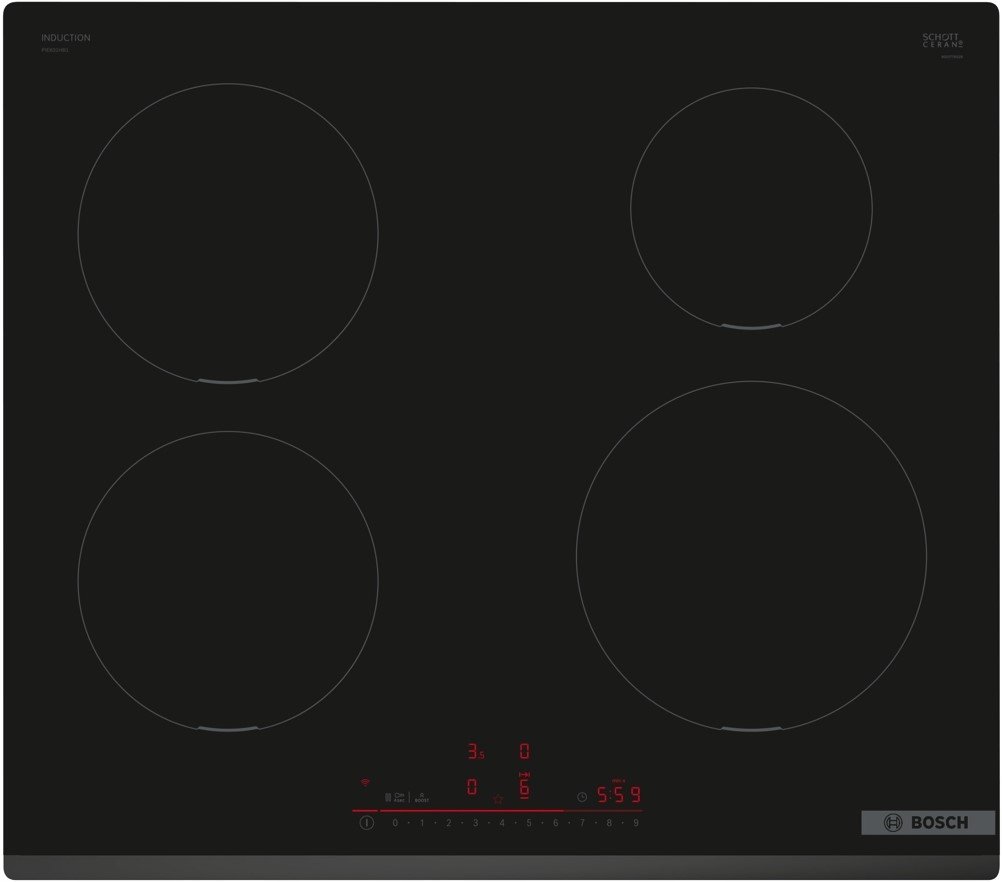This screenshot has height=882, width=1002.
Task: Click the large front-right cooking zone
Action: [751, 555]
